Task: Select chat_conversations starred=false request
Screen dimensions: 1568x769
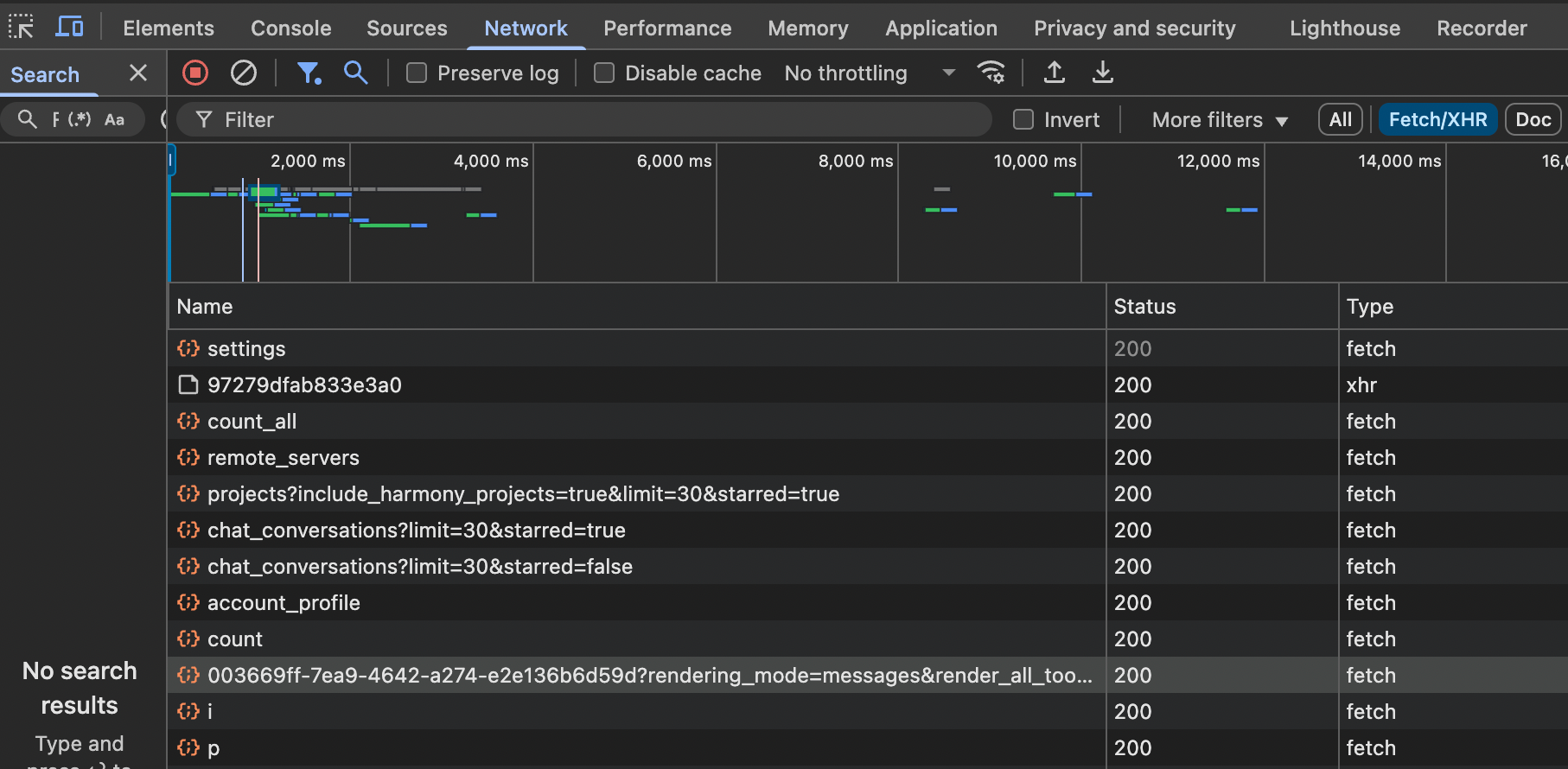Action: coord(868,566)
